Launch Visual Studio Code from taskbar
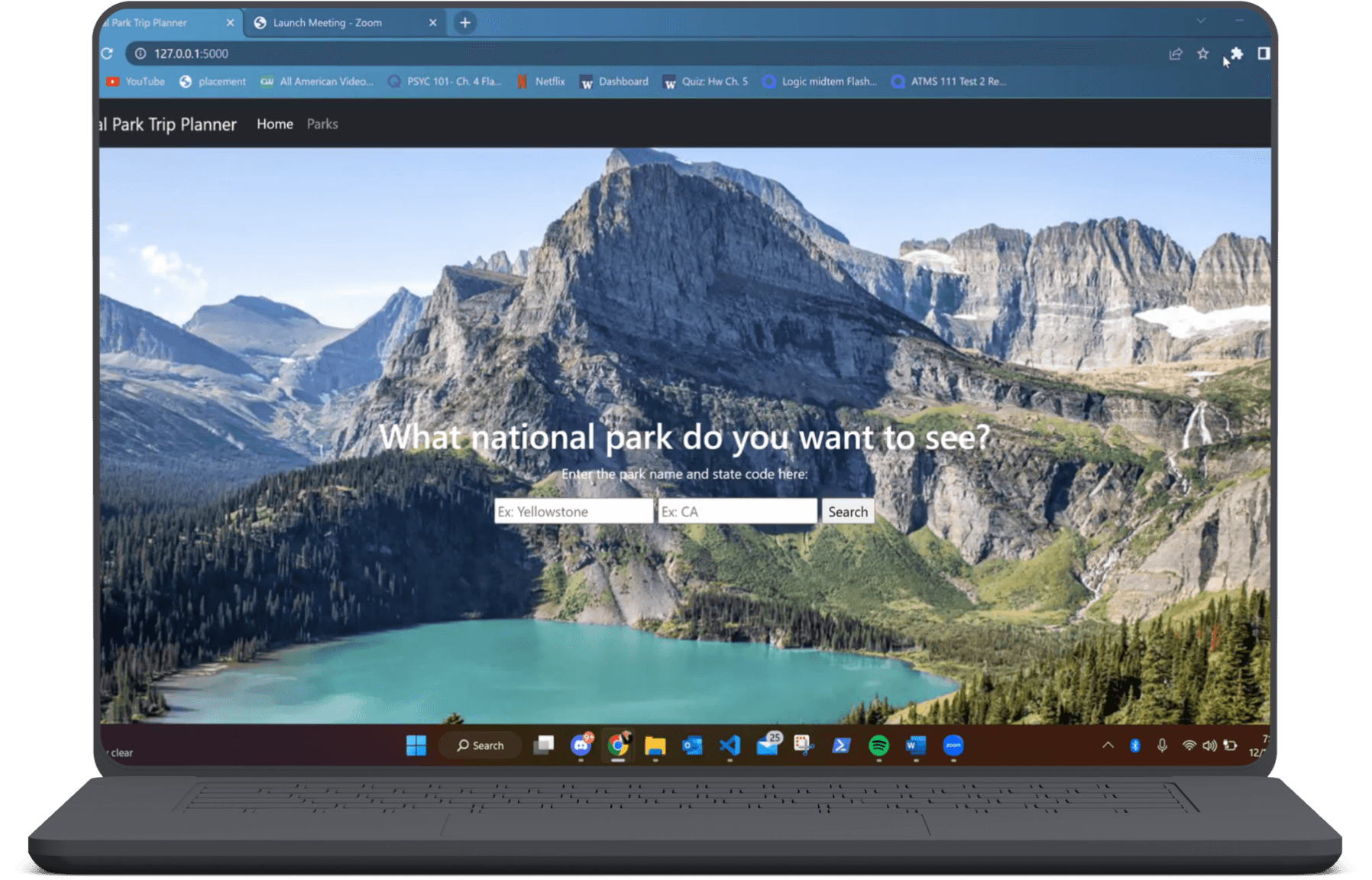1372x880 pixels. coord(730,746)
